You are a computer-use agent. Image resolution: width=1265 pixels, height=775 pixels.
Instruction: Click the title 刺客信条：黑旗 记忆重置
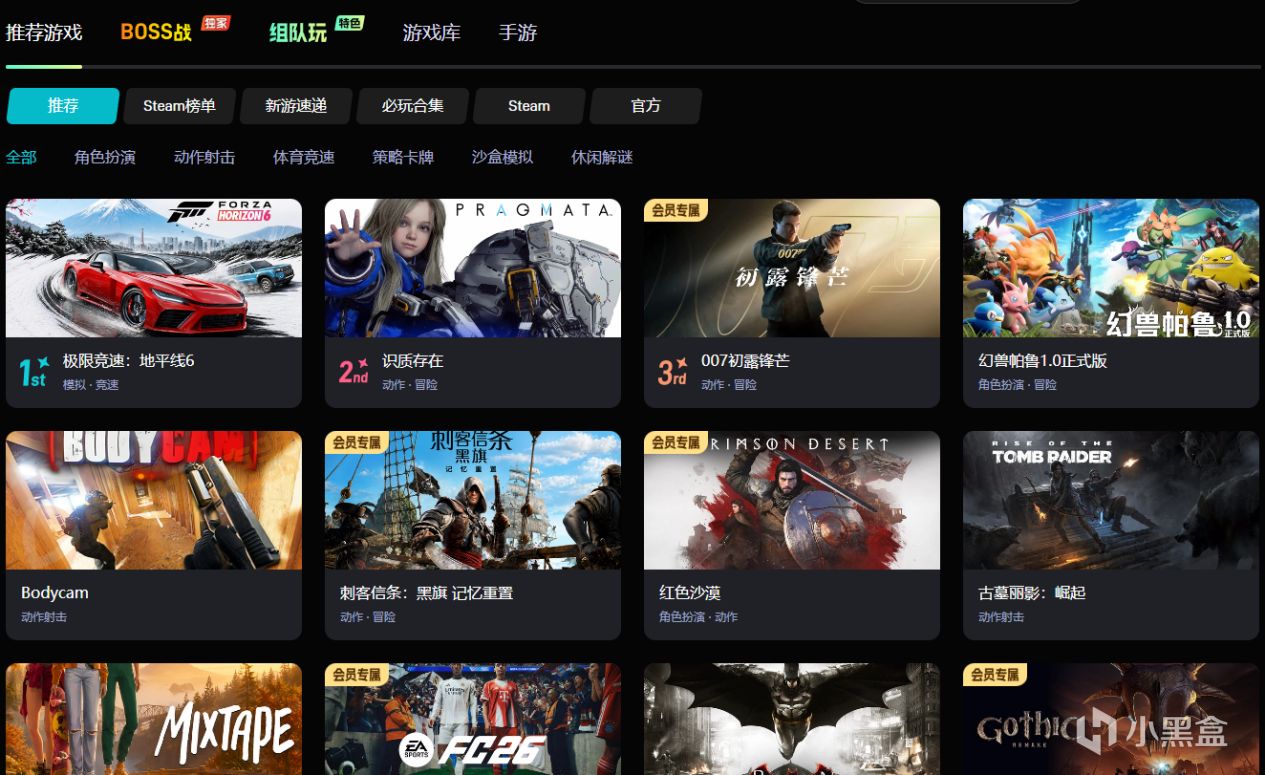point(426,593)
